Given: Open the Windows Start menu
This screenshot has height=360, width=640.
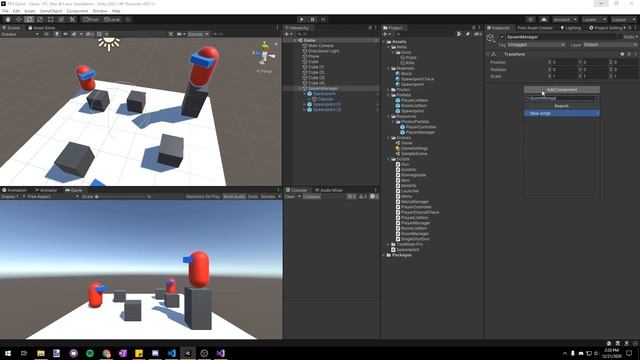Looking at the screenshot, I should (8, 353).
